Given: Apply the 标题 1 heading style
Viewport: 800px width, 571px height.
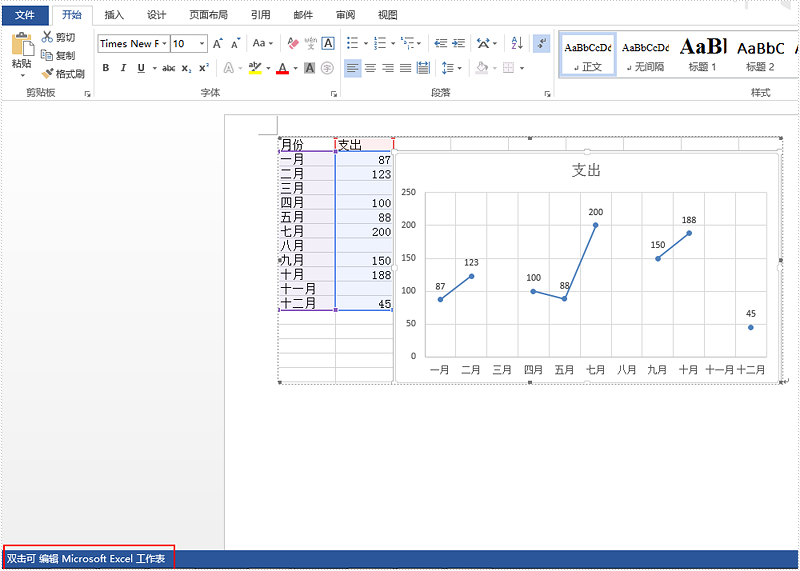Looking at the screenshot, I should point(702,53).
